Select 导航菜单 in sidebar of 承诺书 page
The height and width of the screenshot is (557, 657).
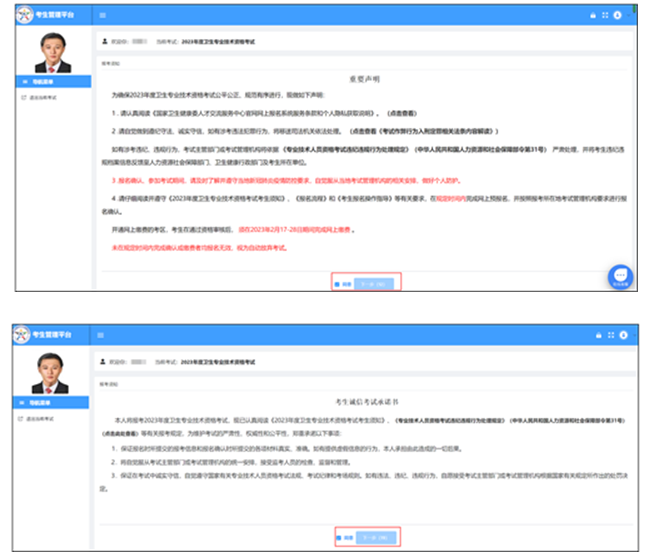(x=51, y=403)
